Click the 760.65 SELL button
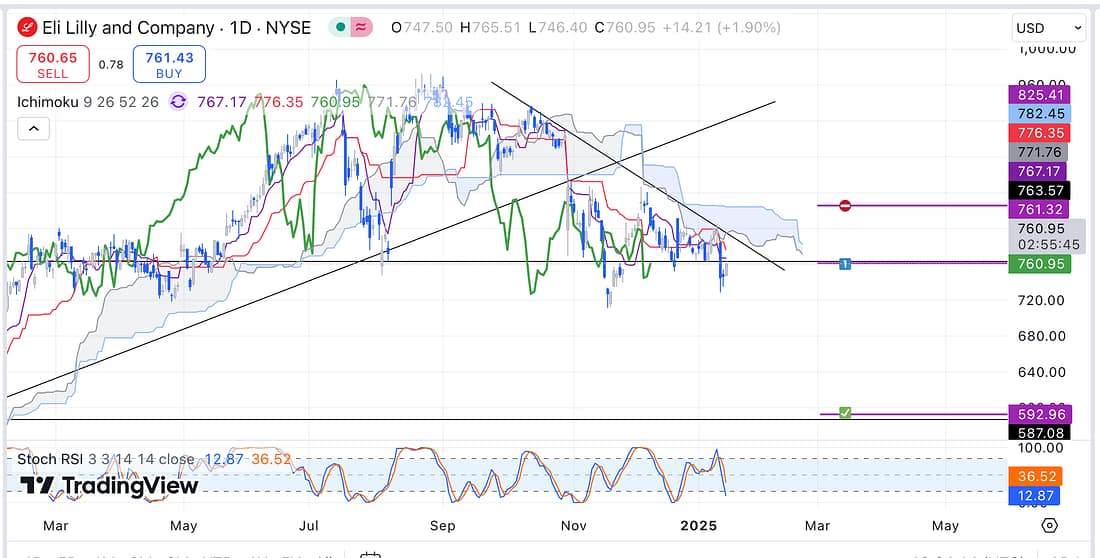The height and width of the screenshot is (558, 1100). (x=53, y=65)
